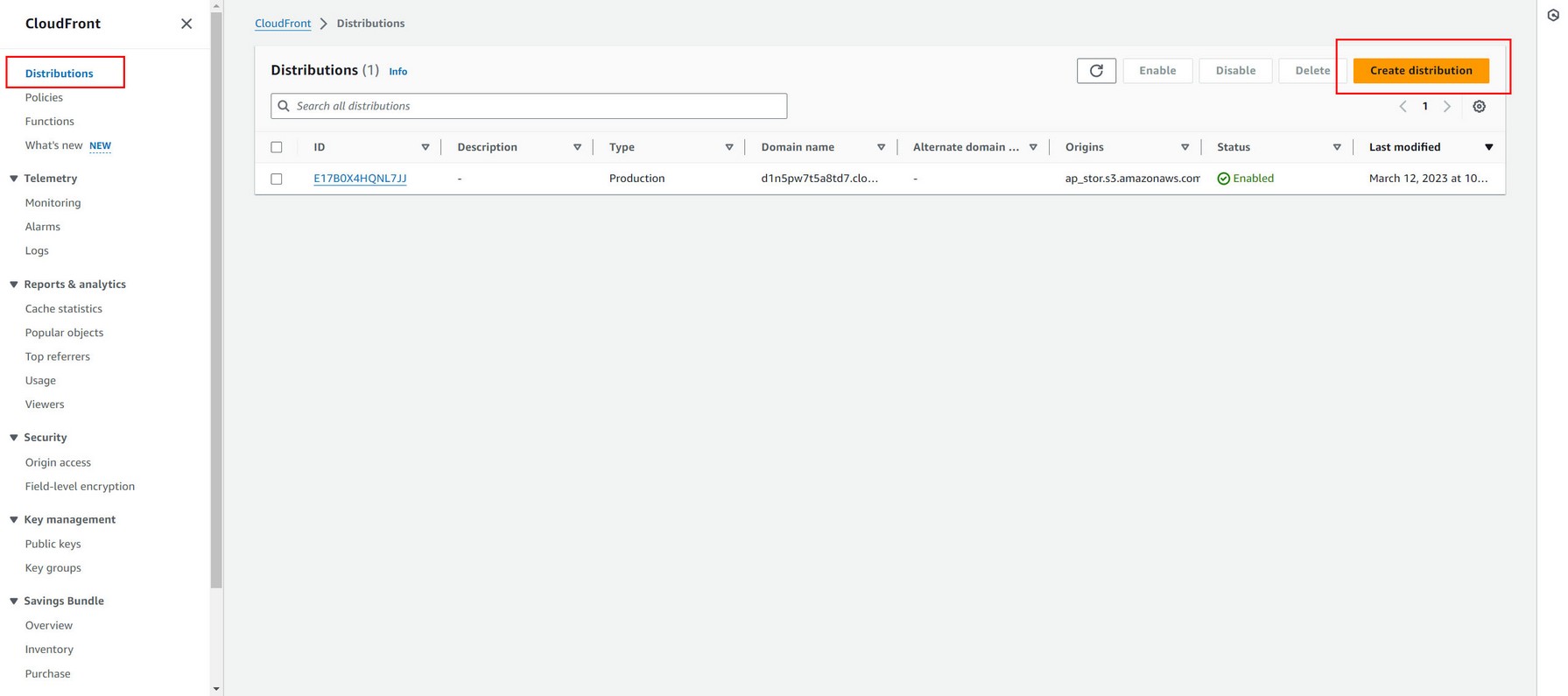Go to previous page arrow
The width and height of the screenshot is (1568, 696).
tap(1403, 107)
